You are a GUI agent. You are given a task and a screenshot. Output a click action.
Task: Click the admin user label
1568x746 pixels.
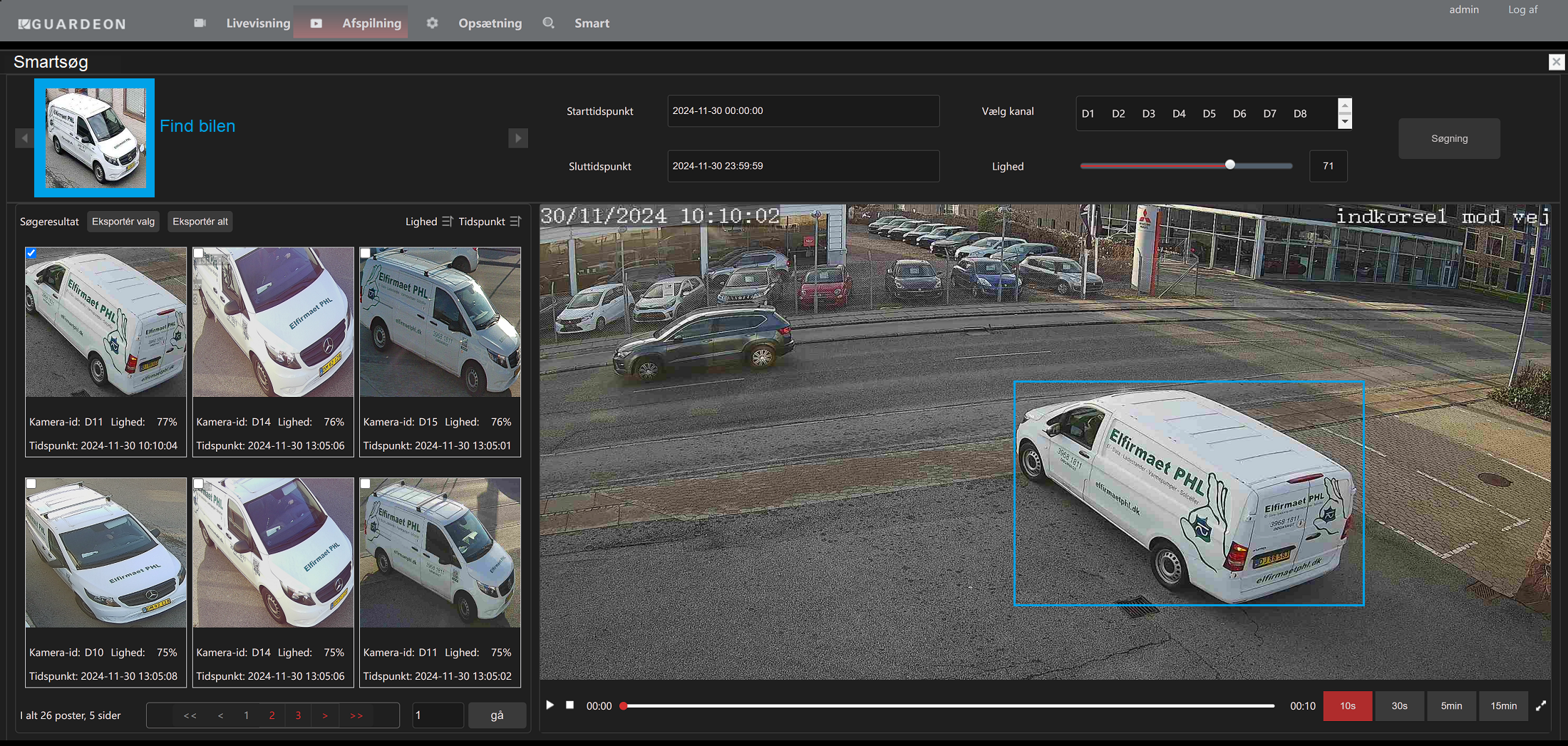1464,9
